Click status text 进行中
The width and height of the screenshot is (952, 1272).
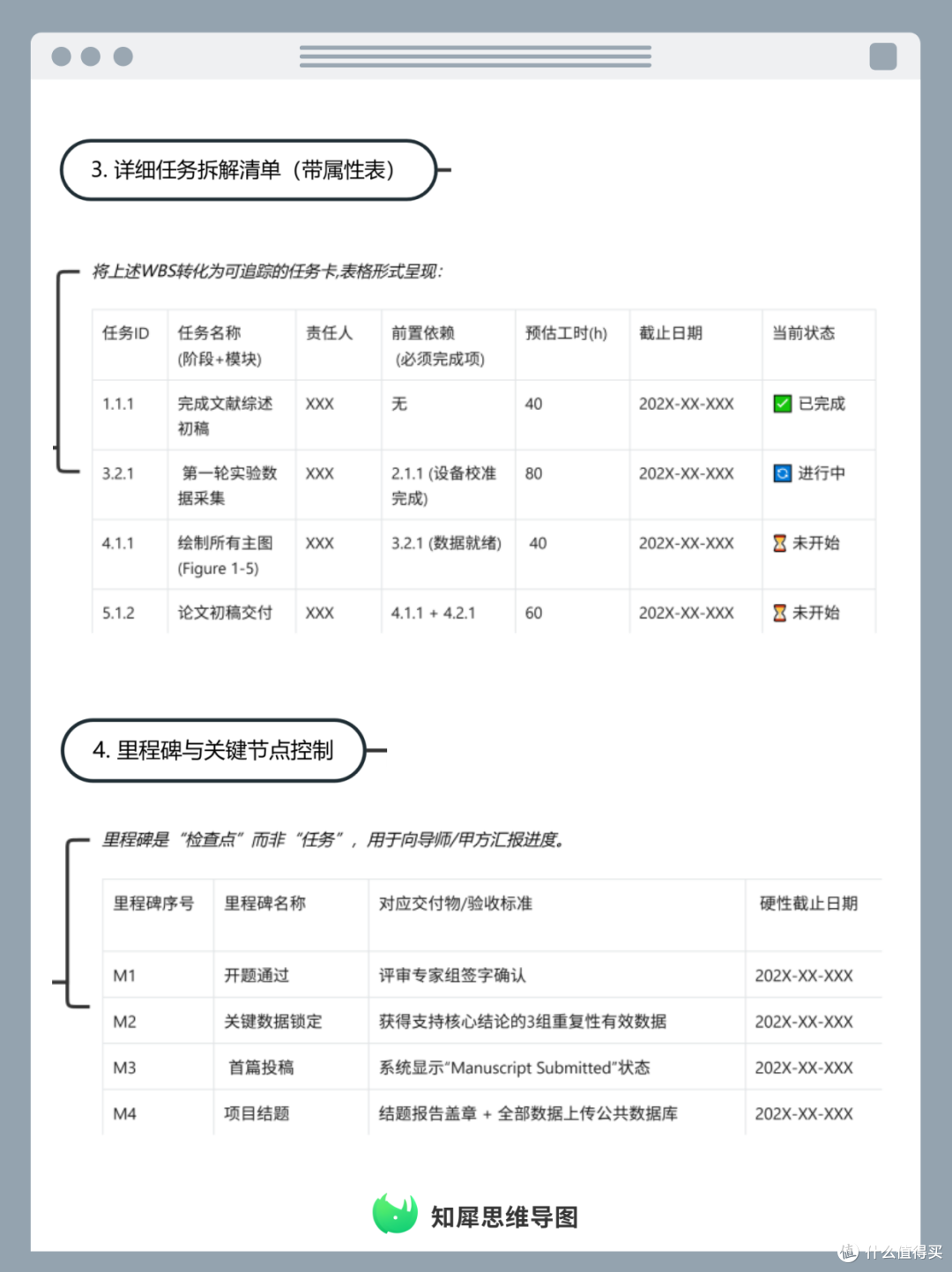click(x=822, y=473)
